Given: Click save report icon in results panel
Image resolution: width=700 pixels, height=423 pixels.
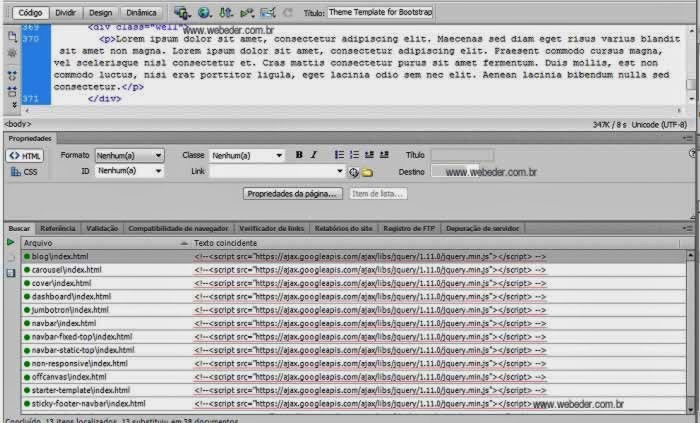Looking at the screenshot, I should pos(11,273).
